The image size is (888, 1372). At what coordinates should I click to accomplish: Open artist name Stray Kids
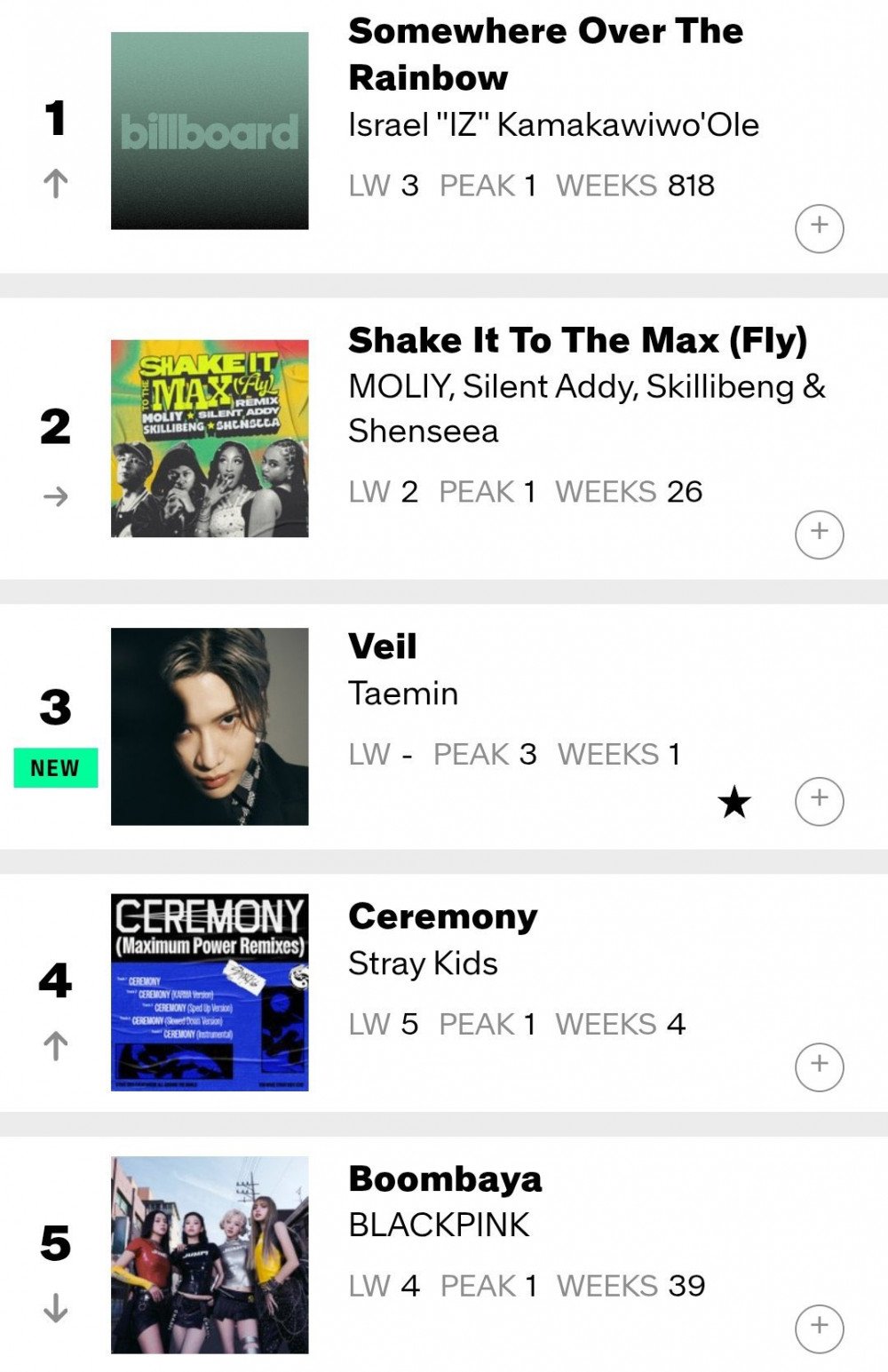tap(423, 964)
